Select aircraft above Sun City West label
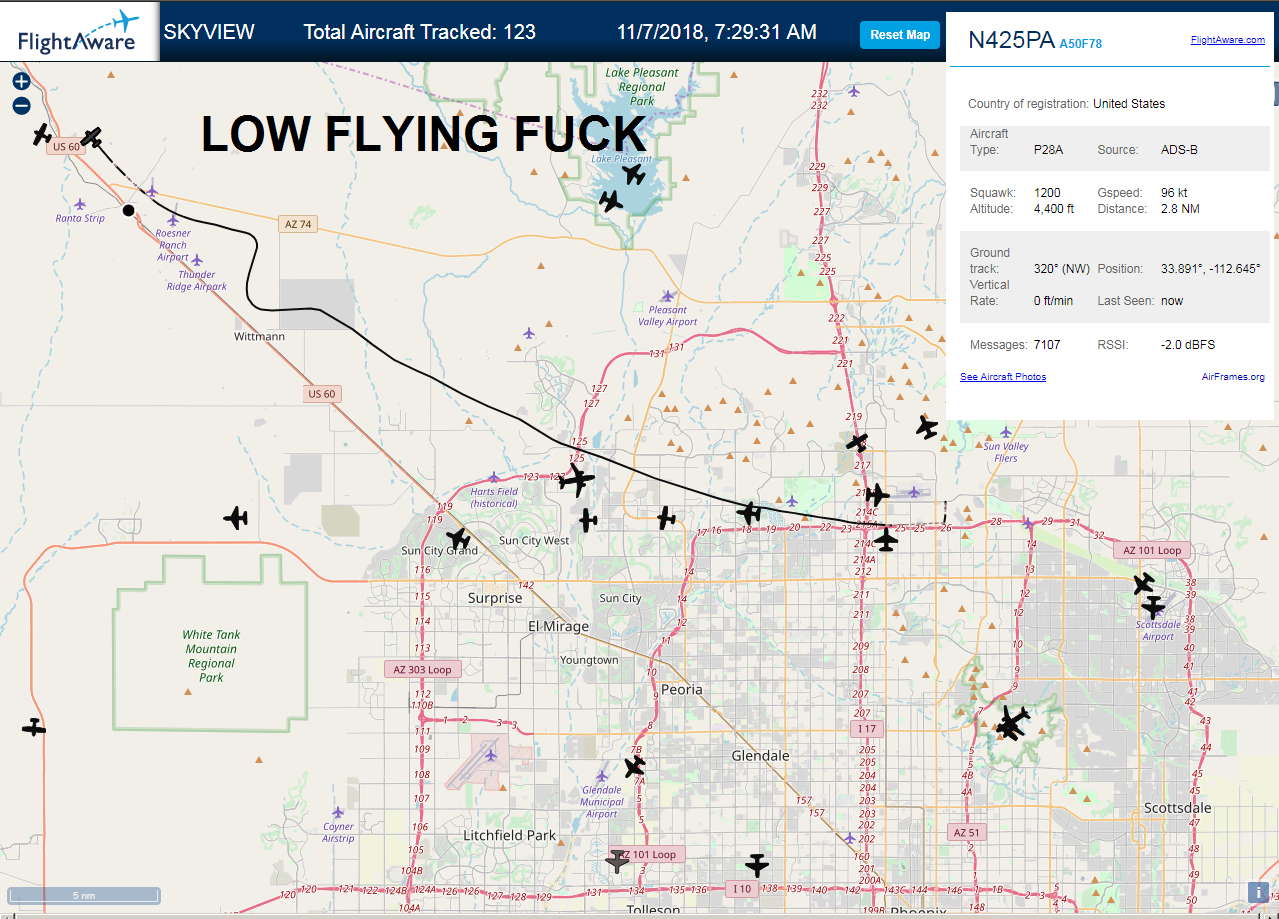1279x919 pixels. pos(588,520)
